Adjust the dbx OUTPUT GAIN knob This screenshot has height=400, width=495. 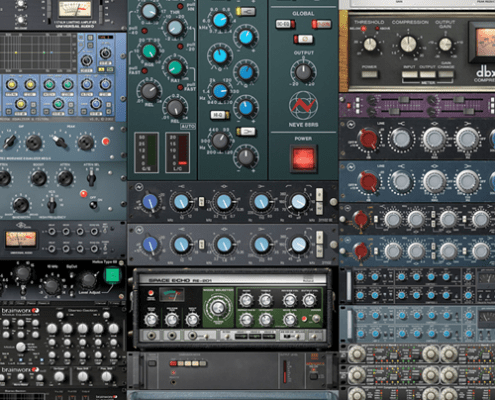pos(445,44)
